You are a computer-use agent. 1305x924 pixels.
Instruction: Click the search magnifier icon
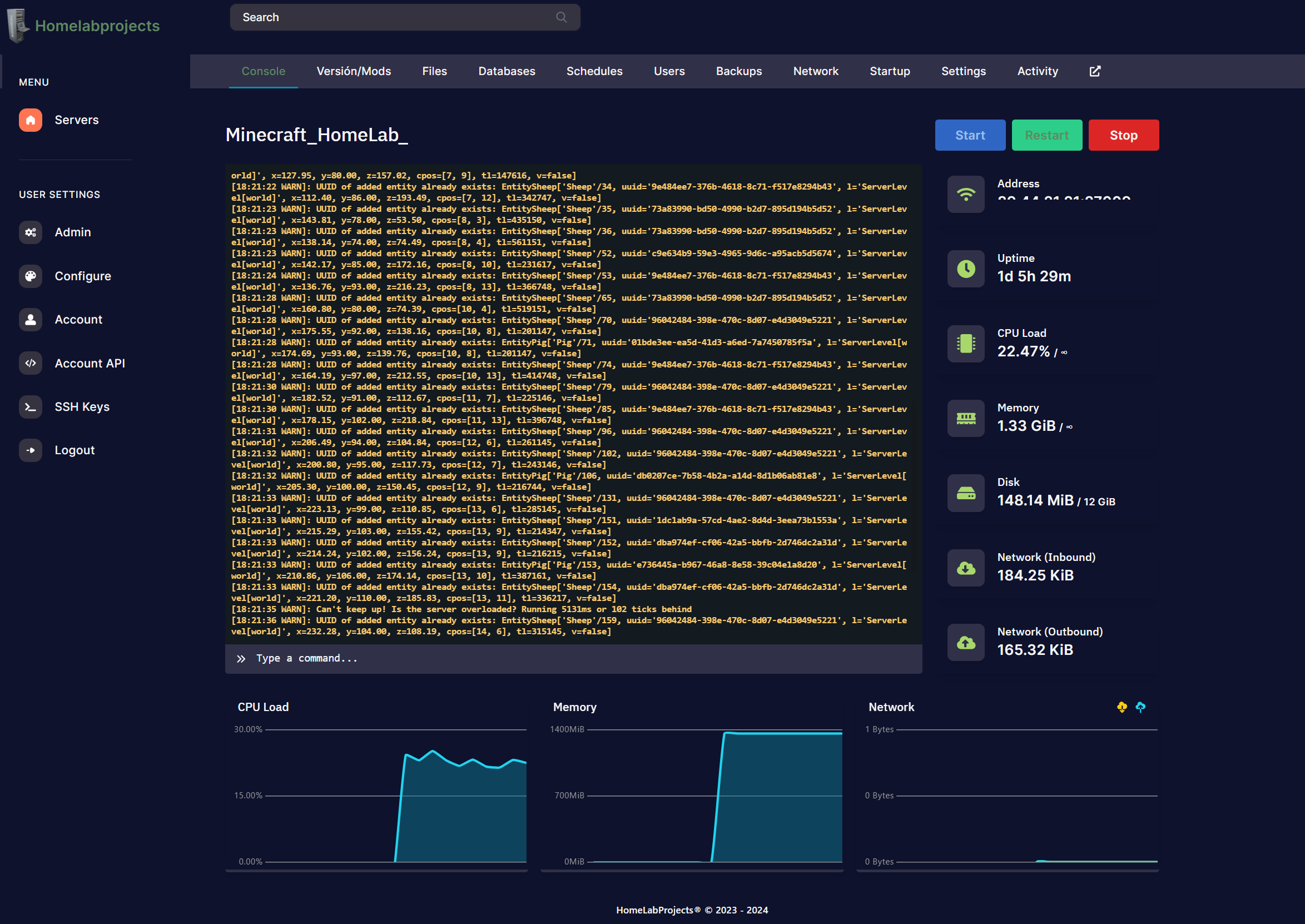pos(561,17)
